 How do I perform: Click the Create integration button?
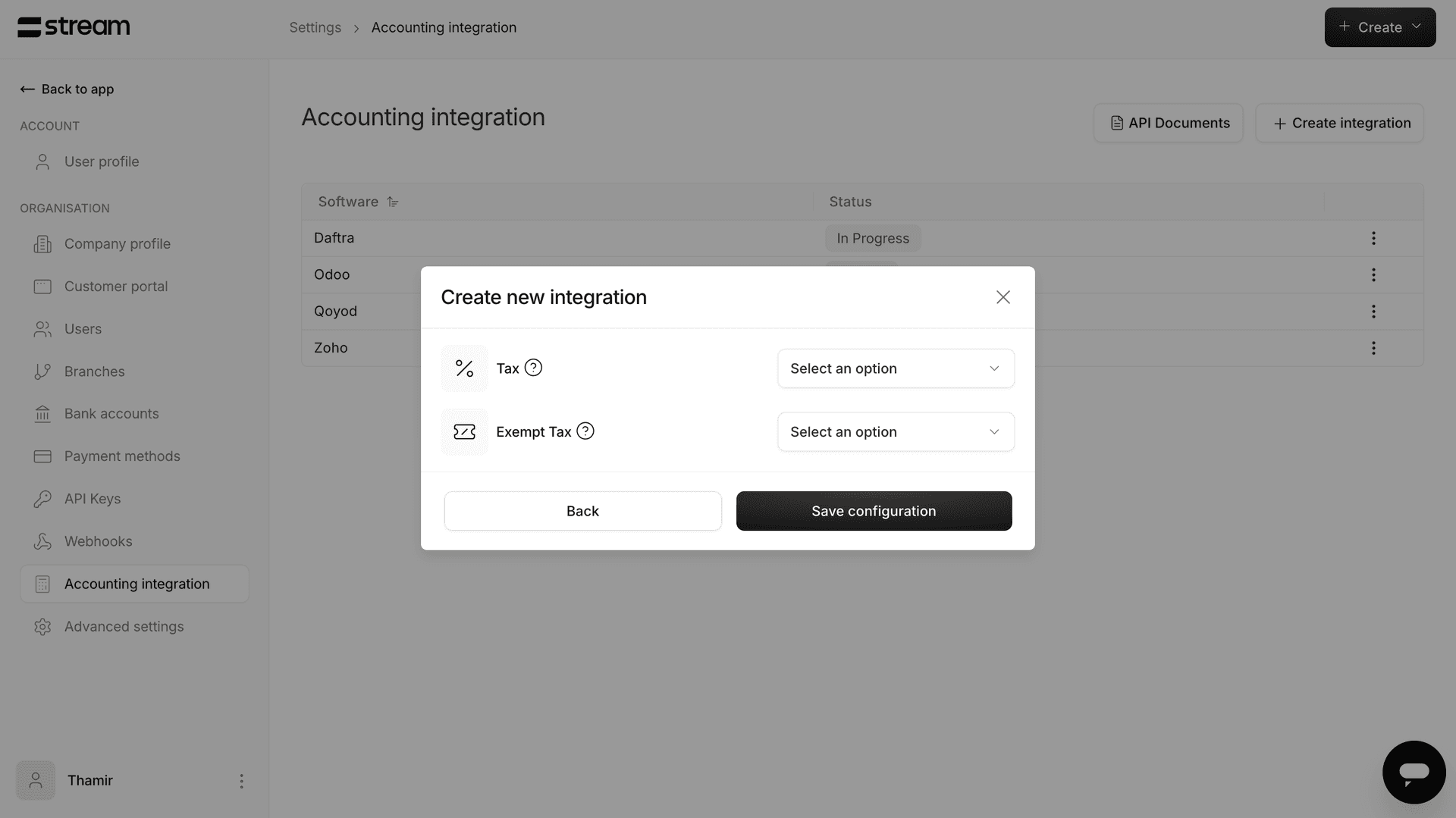(1339, 123)
